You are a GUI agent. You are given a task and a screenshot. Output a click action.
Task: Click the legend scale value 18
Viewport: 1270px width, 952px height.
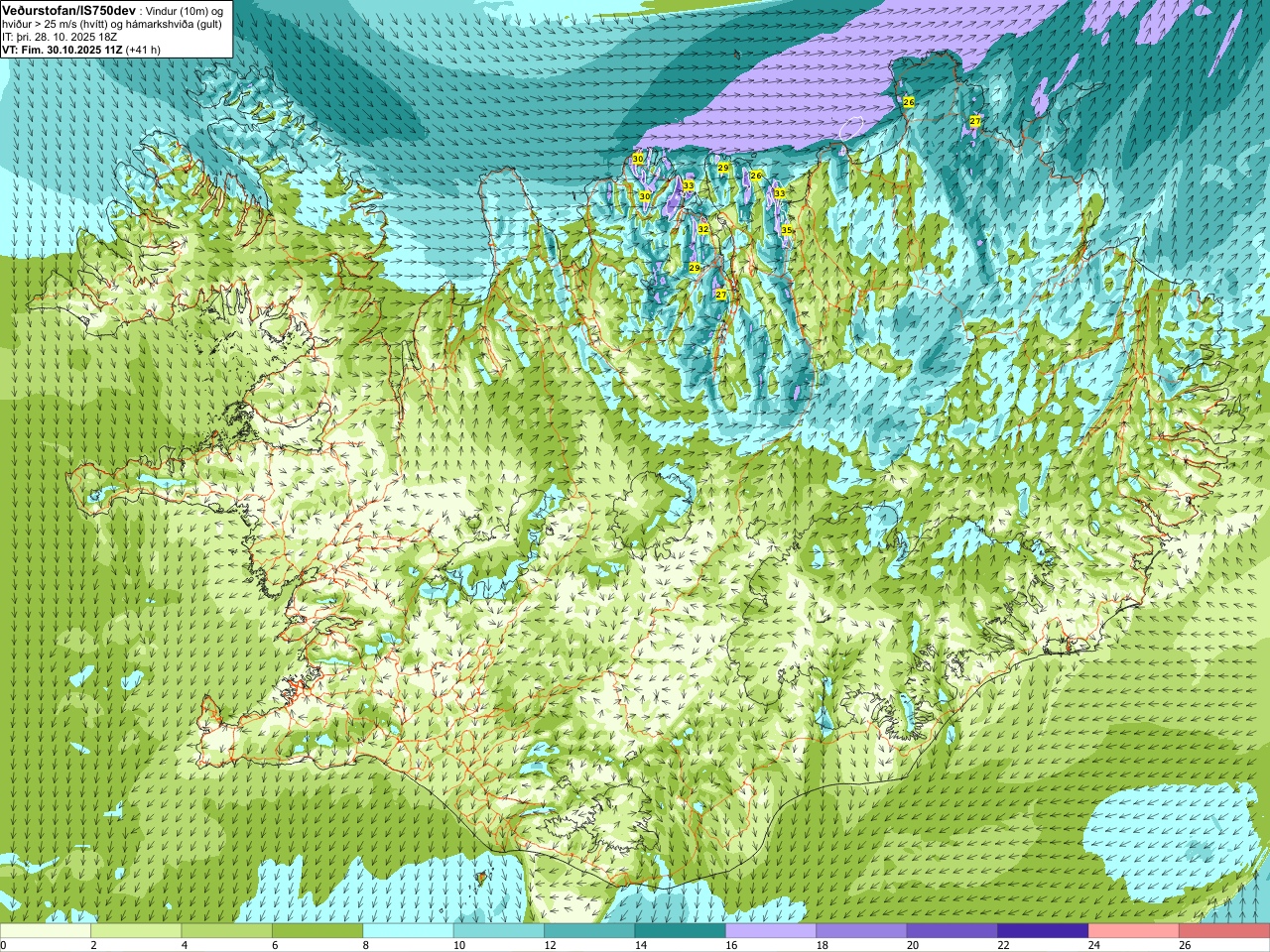click(x=822, y=945)
